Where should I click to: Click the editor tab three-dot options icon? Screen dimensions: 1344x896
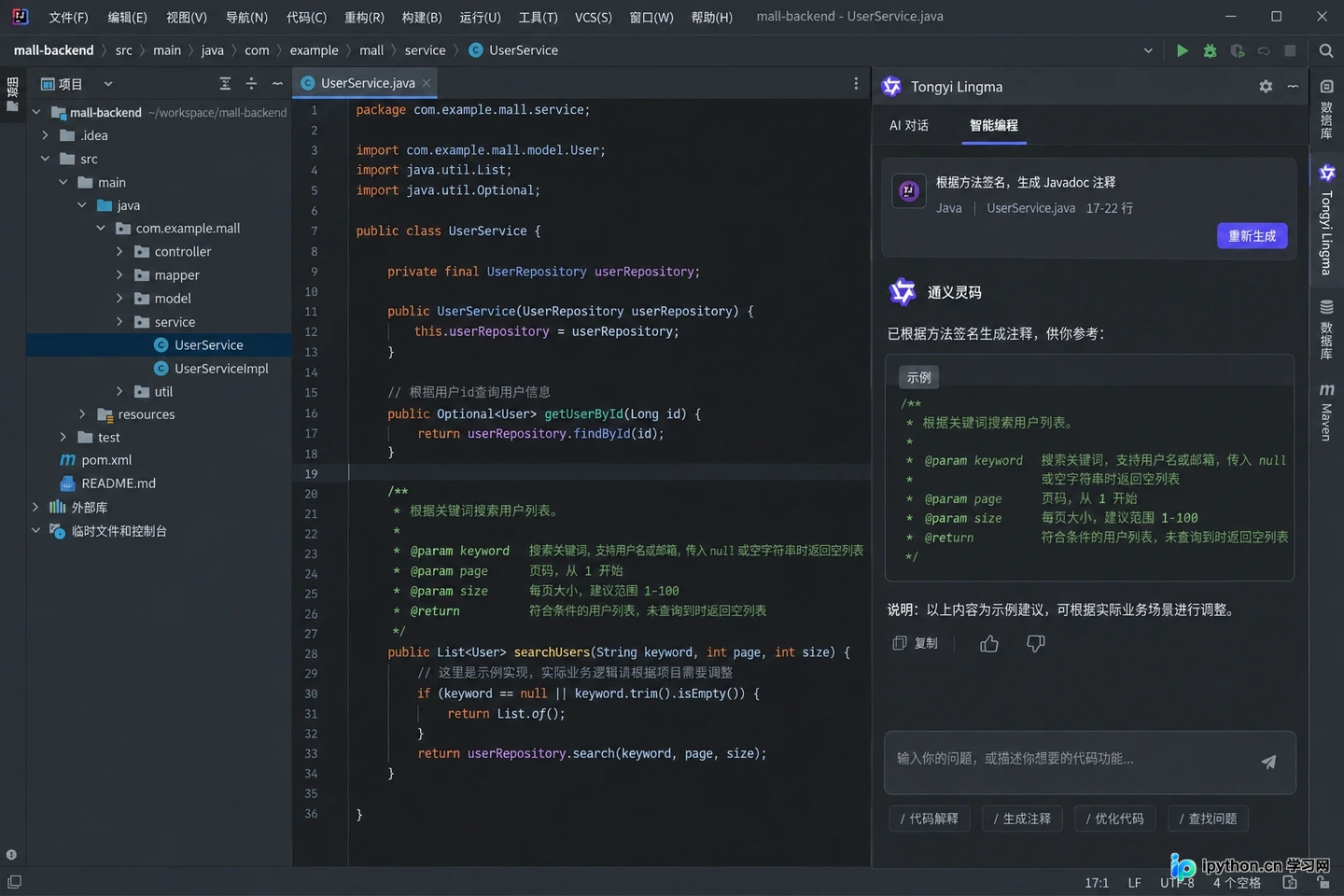[856, 83]
